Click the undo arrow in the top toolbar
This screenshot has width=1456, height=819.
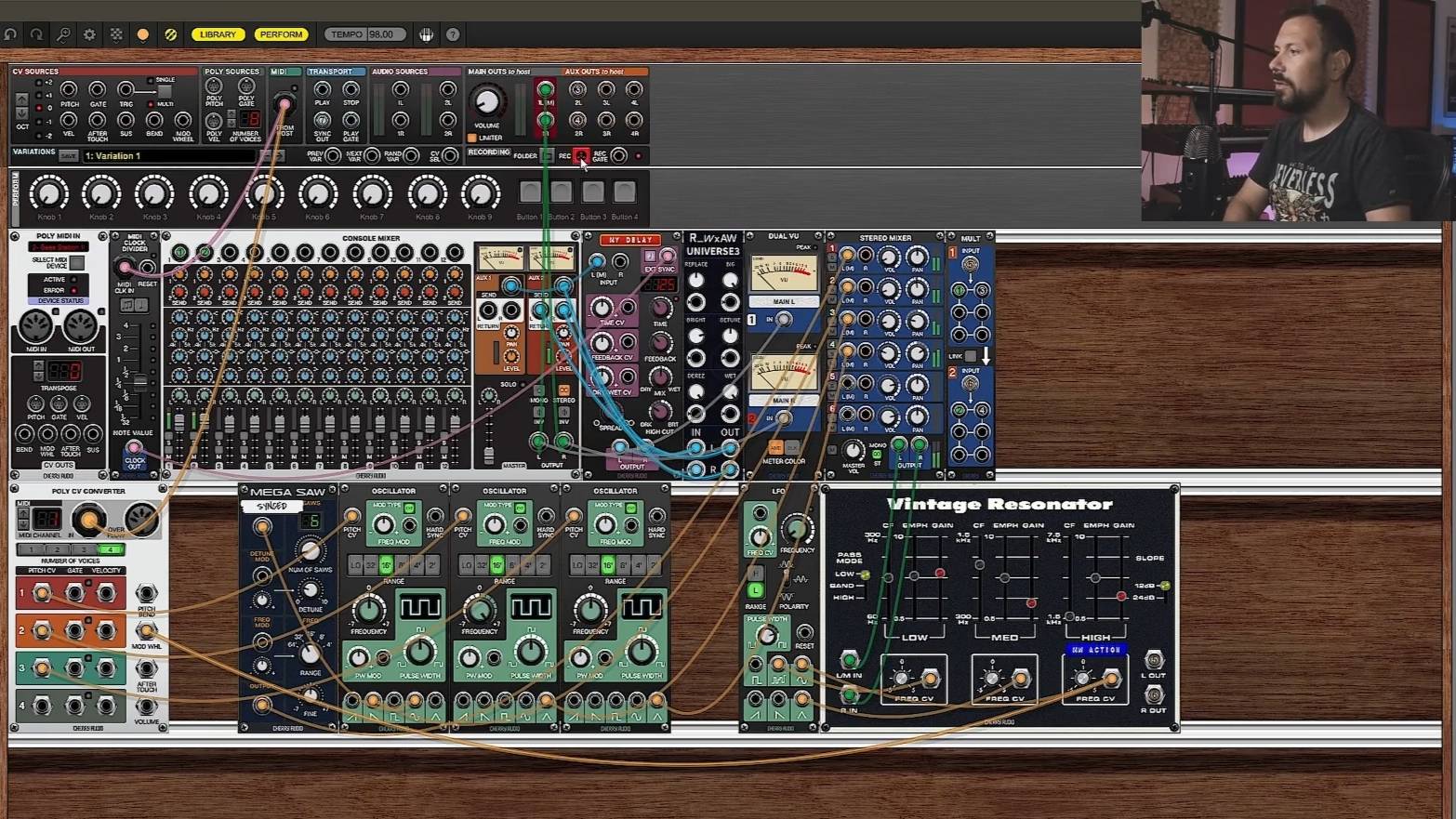(10, 34)
